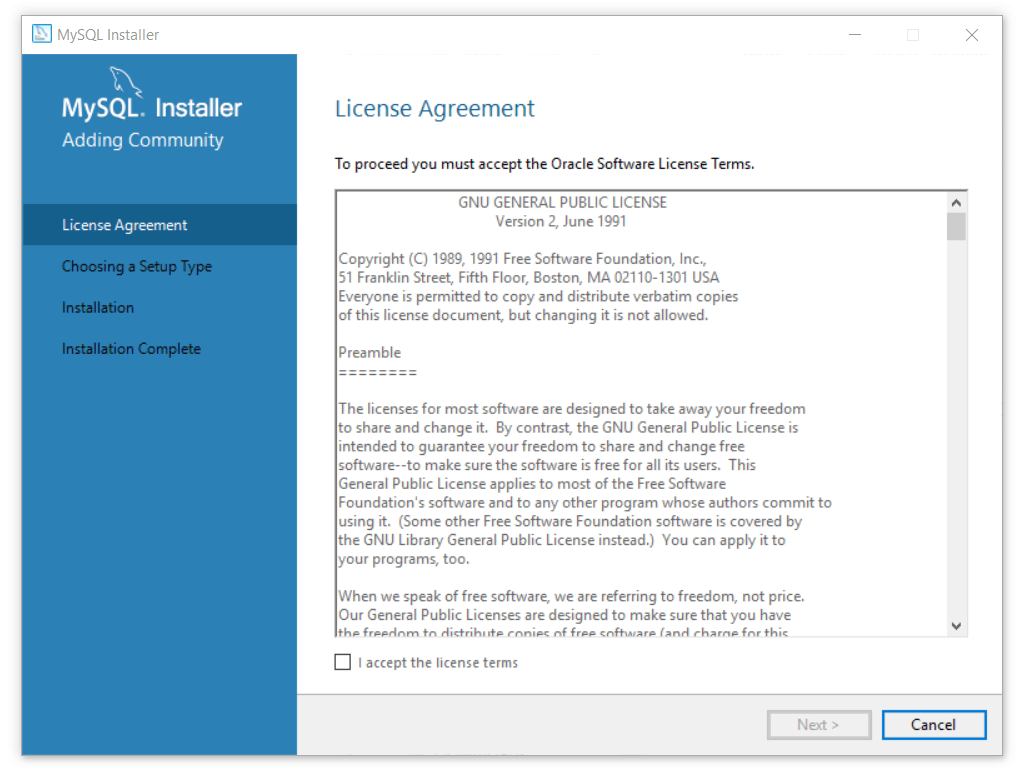Click the Next button
This screenshot has height=776, width=1026.
[819, 725]
